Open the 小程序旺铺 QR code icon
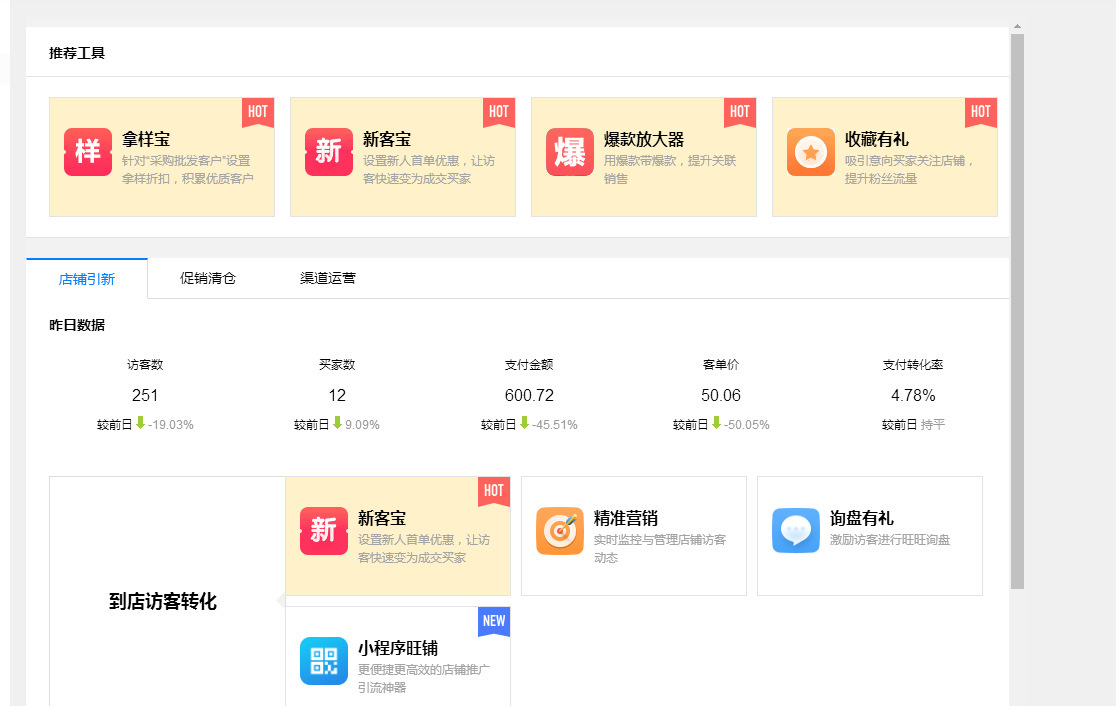The width and height of the screenshot is (1116, 706). [323, 661]
